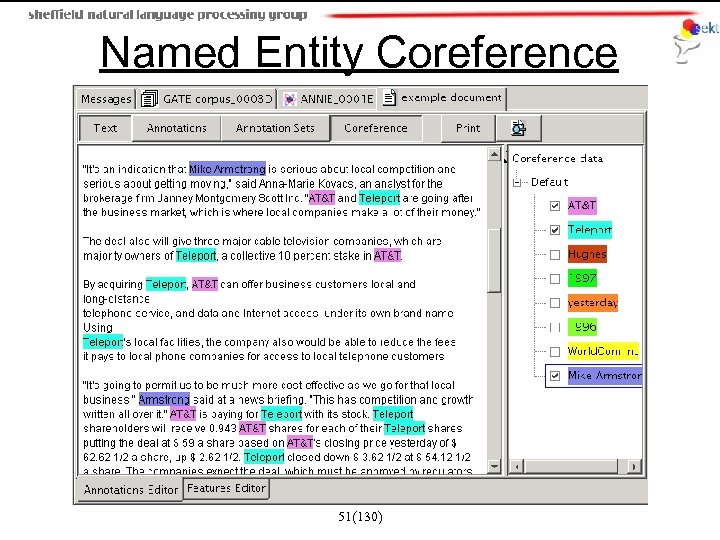720x540 pixels.
Task: Click the vertical scrollbar thumb of text pane
Action: [494, 259]
